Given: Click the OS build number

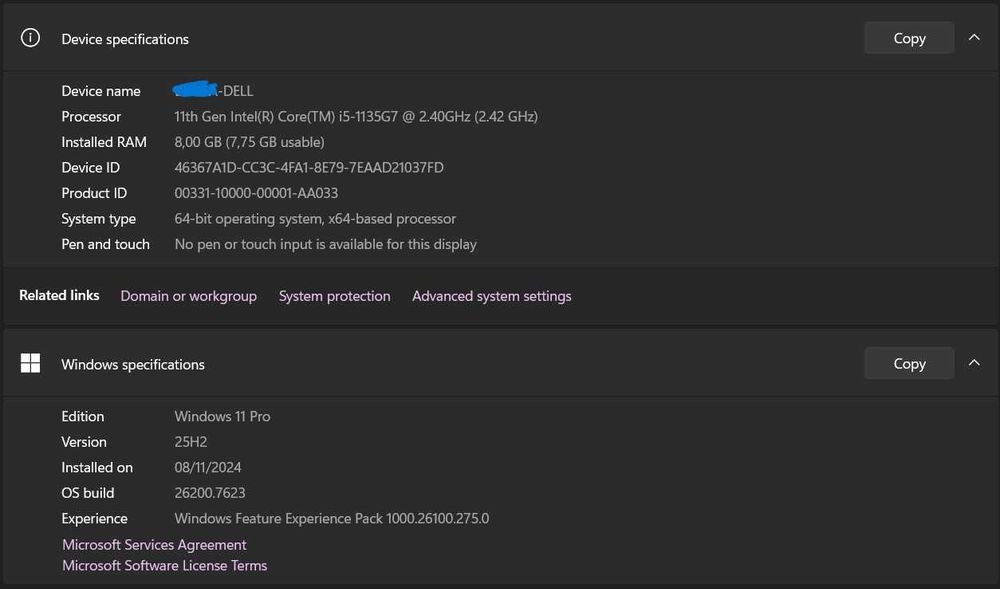Looking at the screenshot, I should (x=209, y=493).
